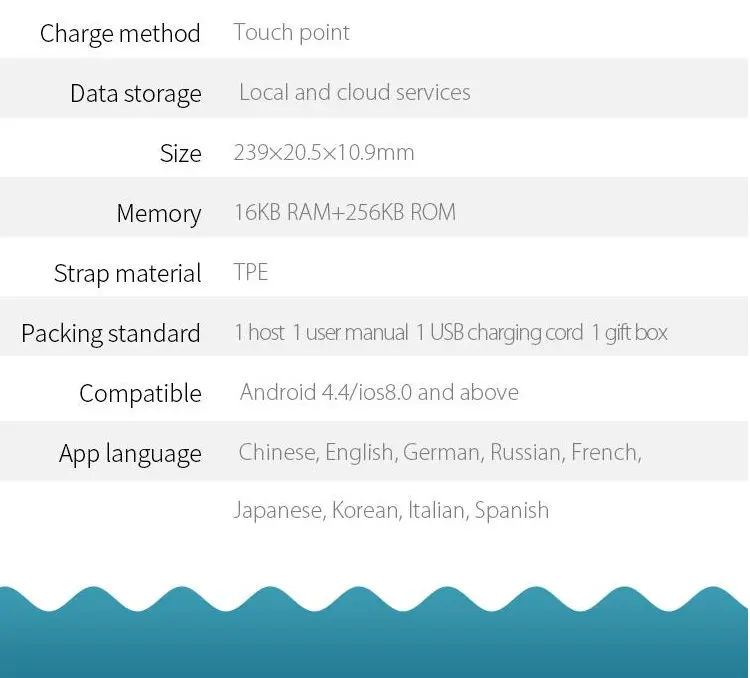The width and height of the screenshot is (750, 678).
Task: Click the '239×20.5×10.9mm' value
Action: point(323,153)
